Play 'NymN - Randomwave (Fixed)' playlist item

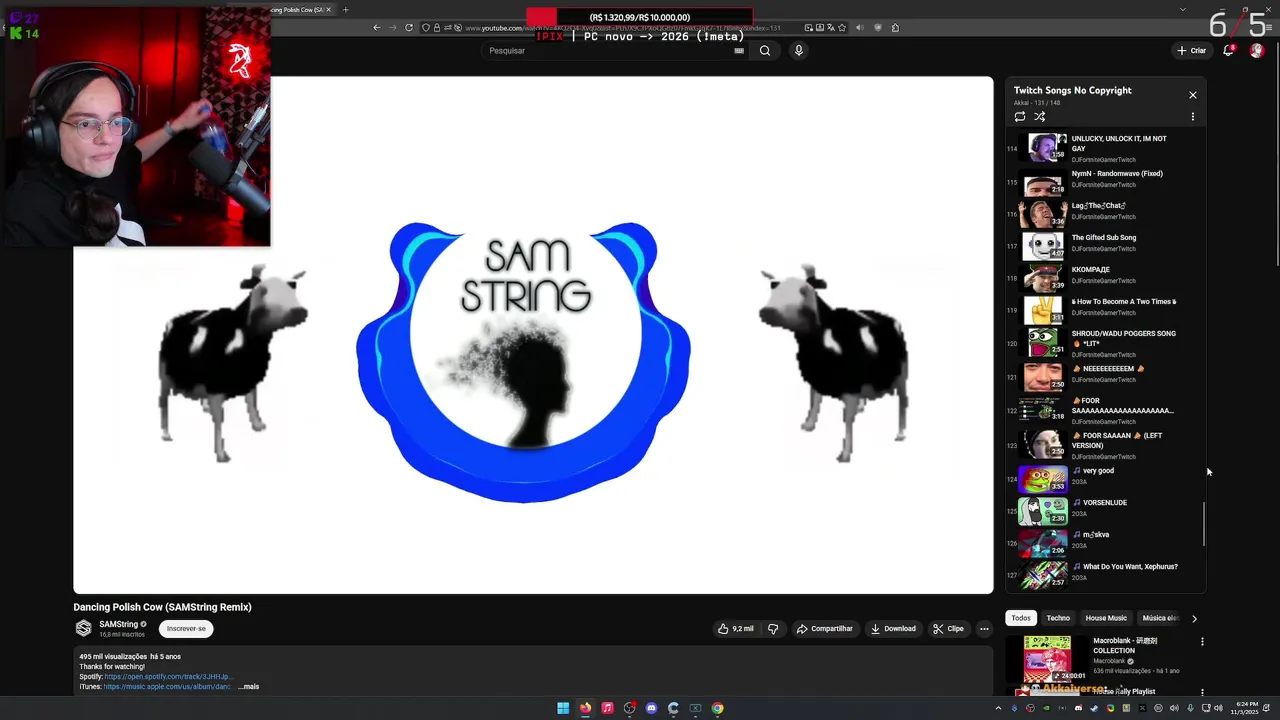click(x=1105, y=182)
